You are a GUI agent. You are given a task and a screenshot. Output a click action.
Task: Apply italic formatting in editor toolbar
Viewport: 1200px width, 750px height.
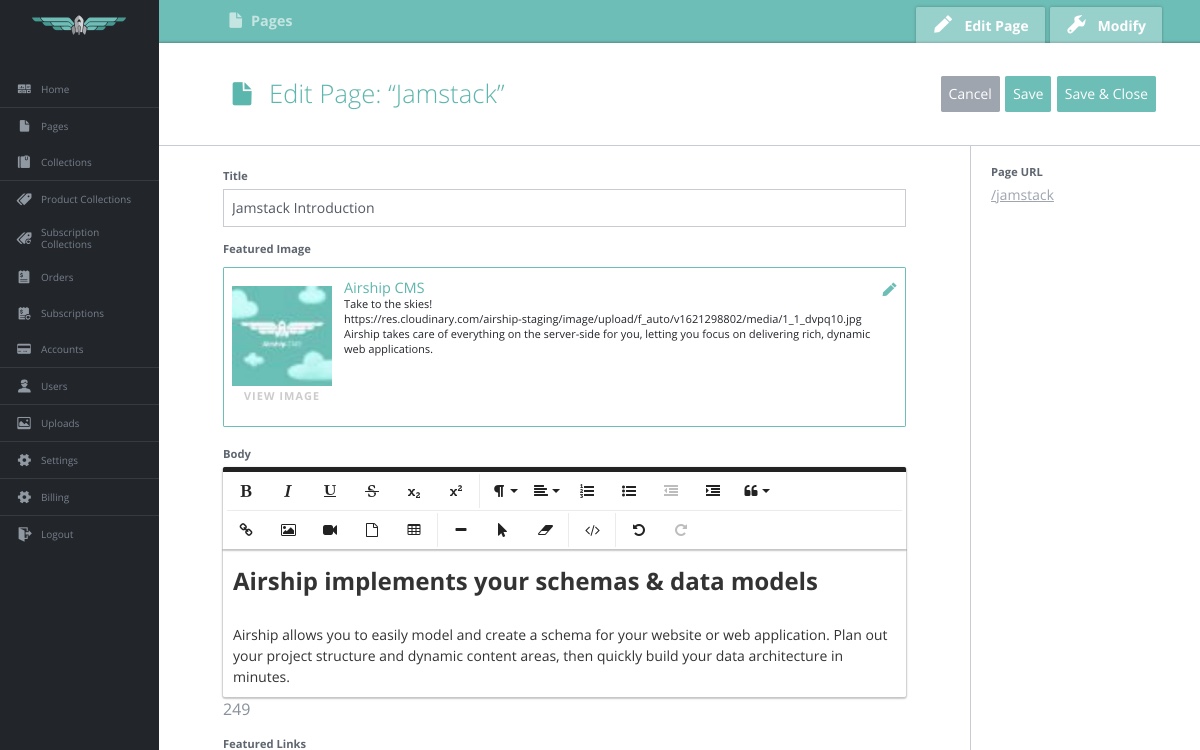click(288, 491)
